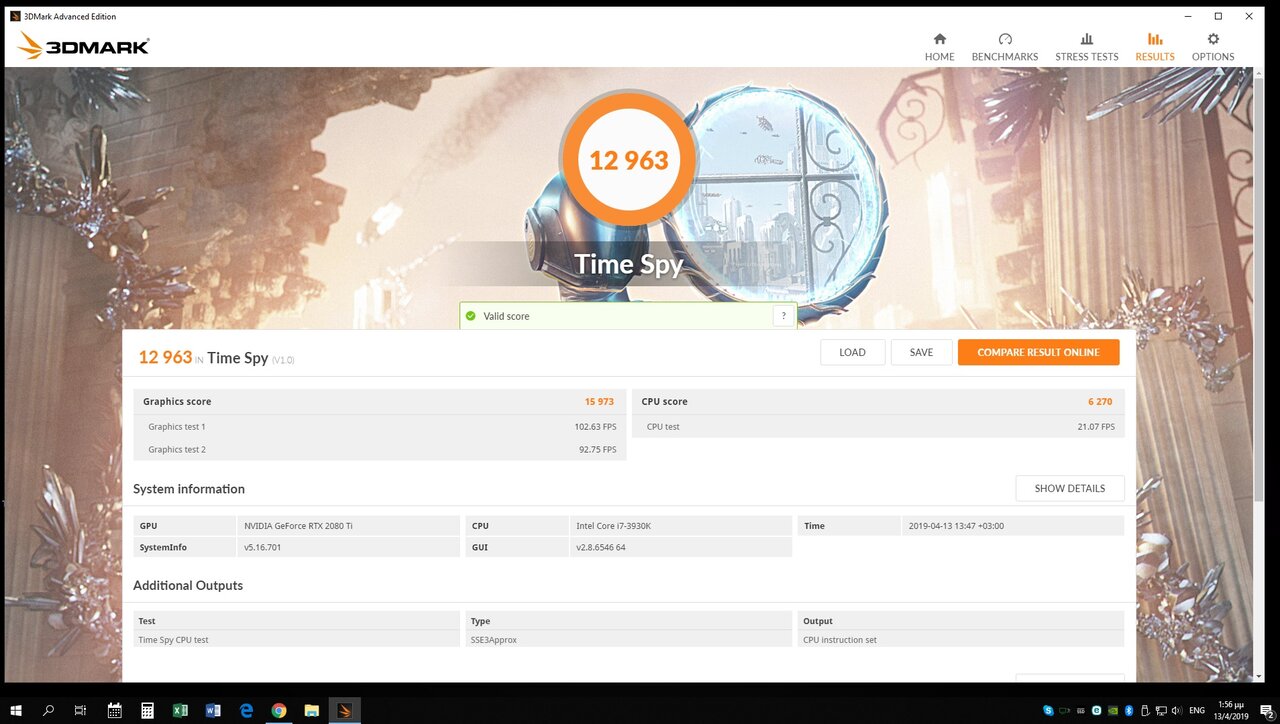Open Calculator from the taskbar
1280x724 pixels.
point(147,710)
